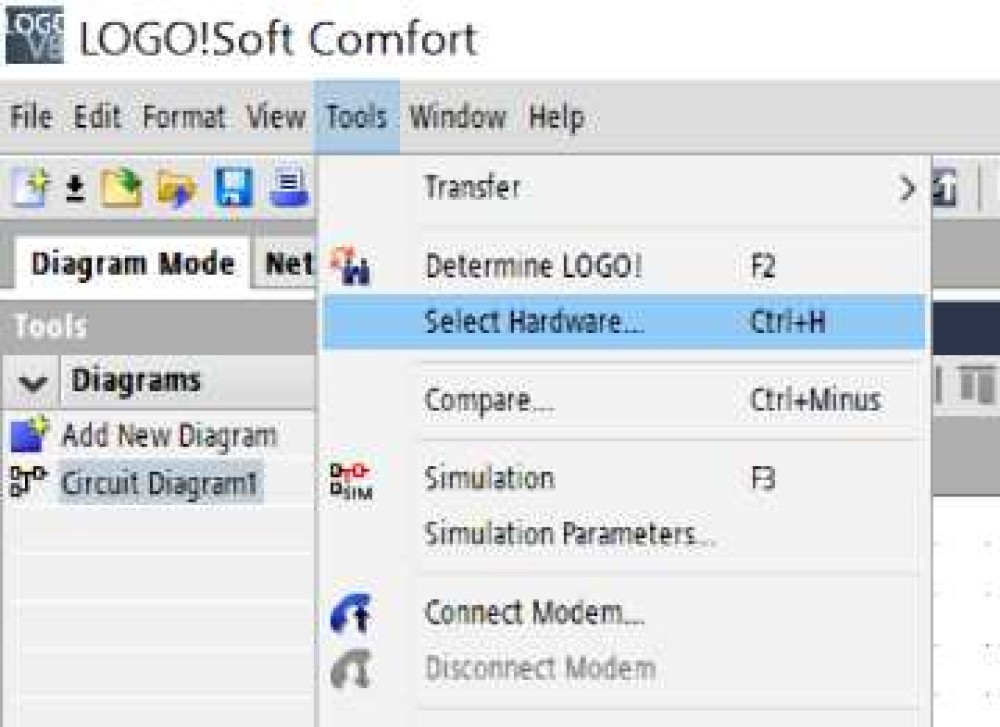The height and width of the screenshot is (727, 1000).
Task: Click the LOGO!Soft Comfort app logo
Action: click(34, 35)
